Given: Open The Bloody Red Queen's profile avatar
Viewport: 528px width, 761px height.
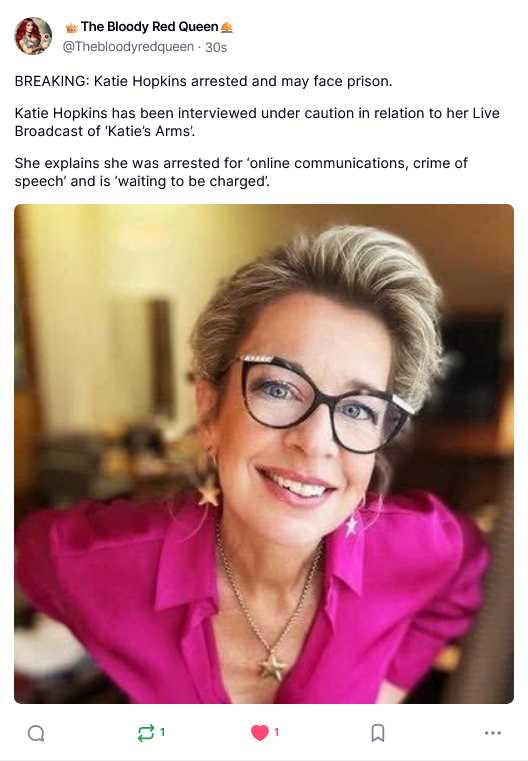Looking at the screenshot, I should click(x=33, y=36).
